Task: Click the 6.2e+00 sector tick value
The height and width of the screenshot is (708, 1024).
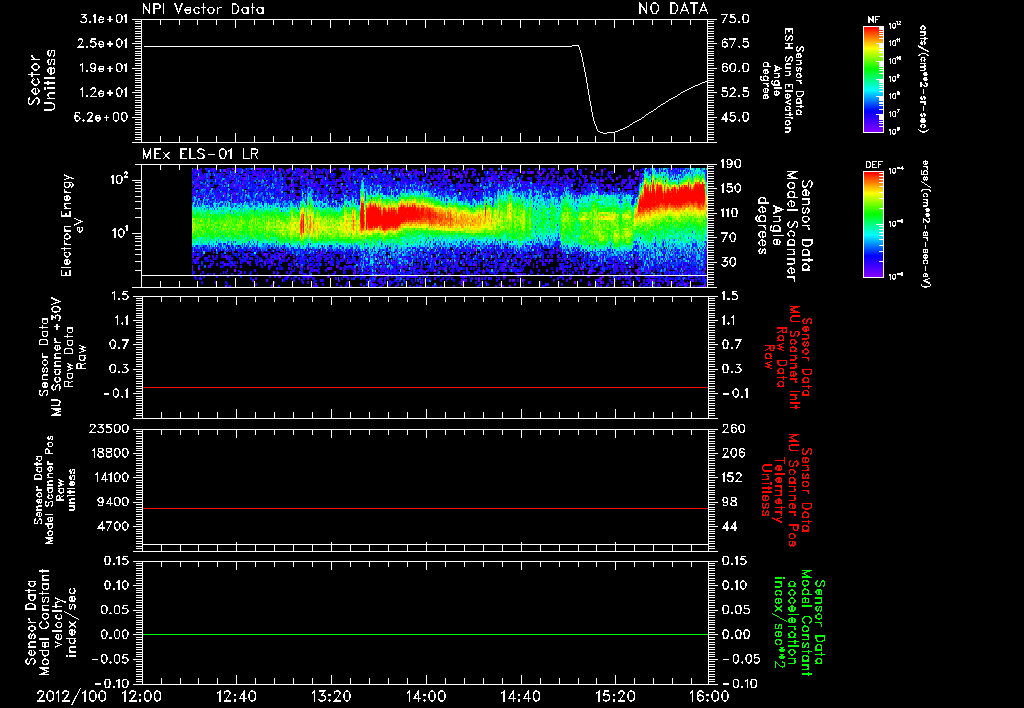Action: (x=103, y=117)
